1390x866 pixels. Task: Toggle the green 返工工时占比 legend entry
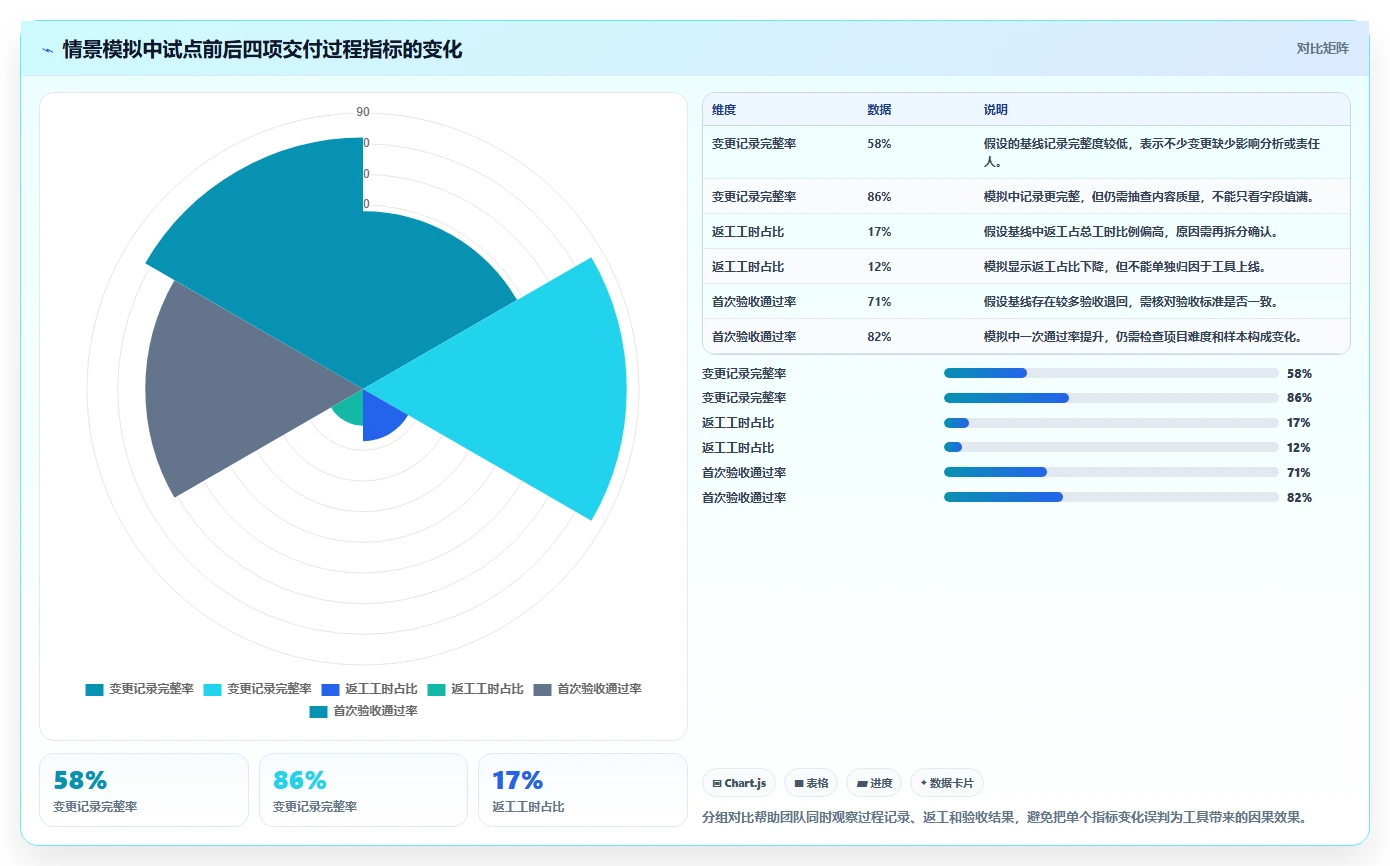(x=476, y=689)
